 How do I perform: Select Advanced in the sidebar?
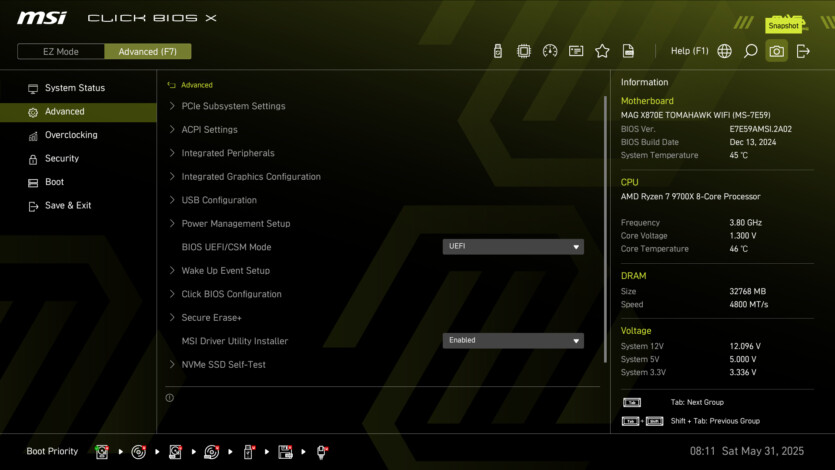[78, 112]
